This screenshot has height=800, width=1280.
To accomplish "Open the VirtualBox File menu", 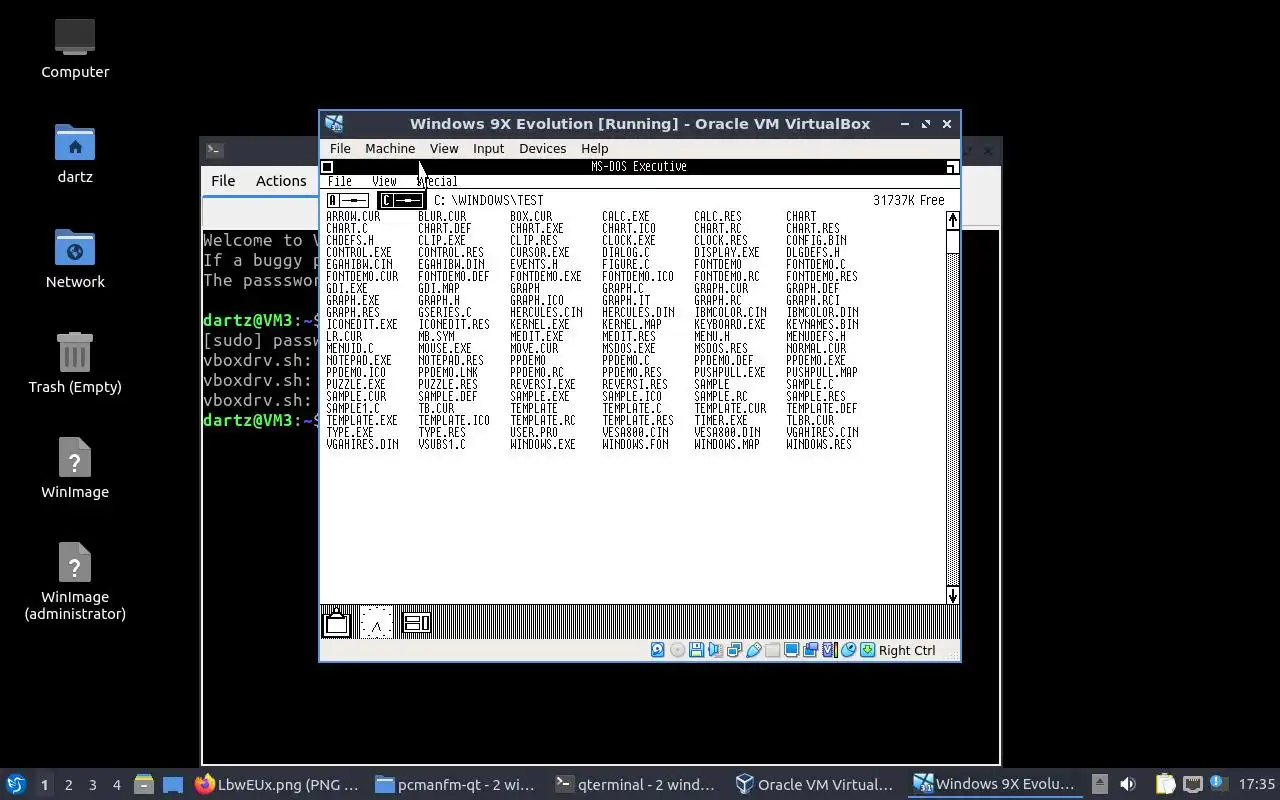I will (x=340, y=148).
